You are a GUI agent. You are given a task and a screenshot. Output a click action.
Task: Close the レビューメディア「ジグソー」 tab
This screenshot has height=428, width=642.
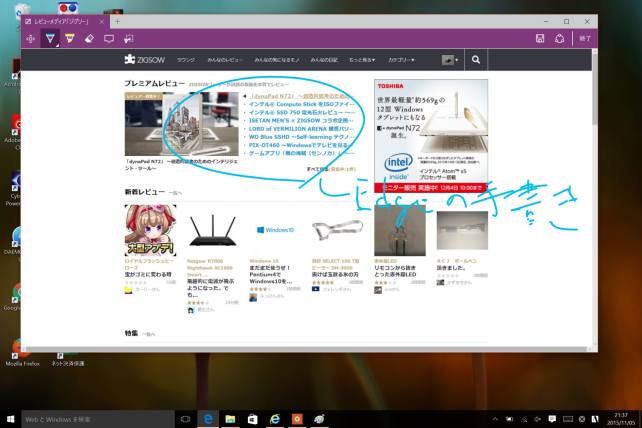[x=102, y=22]
